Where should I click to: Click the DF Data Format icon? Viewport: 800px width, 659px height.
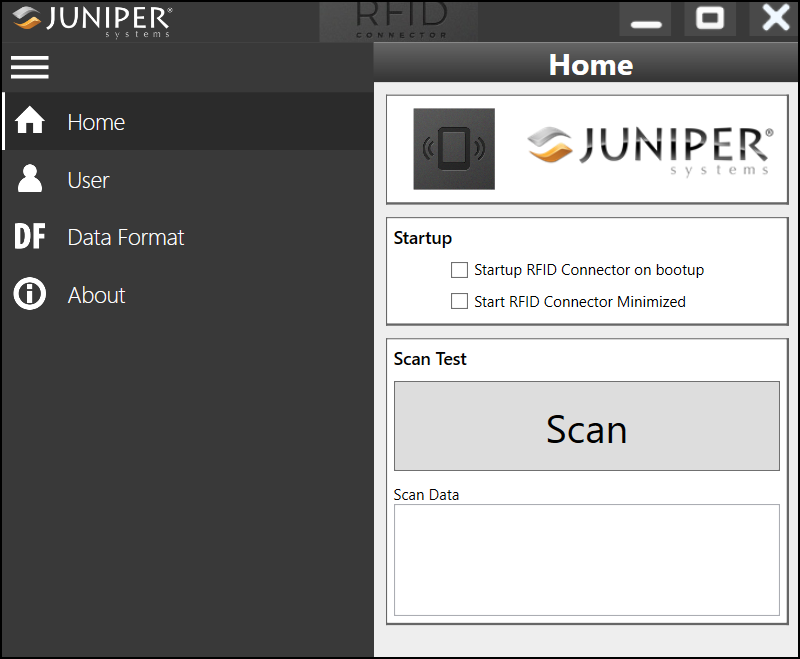pos(30,237)
